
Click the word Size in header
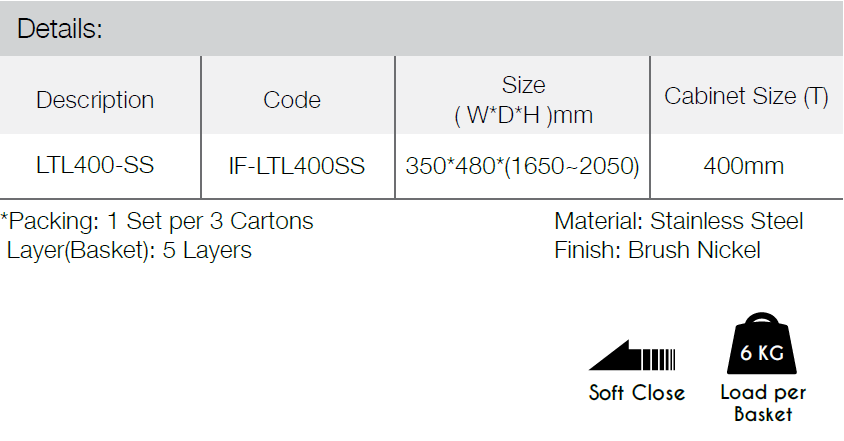[x=523, y=85]
